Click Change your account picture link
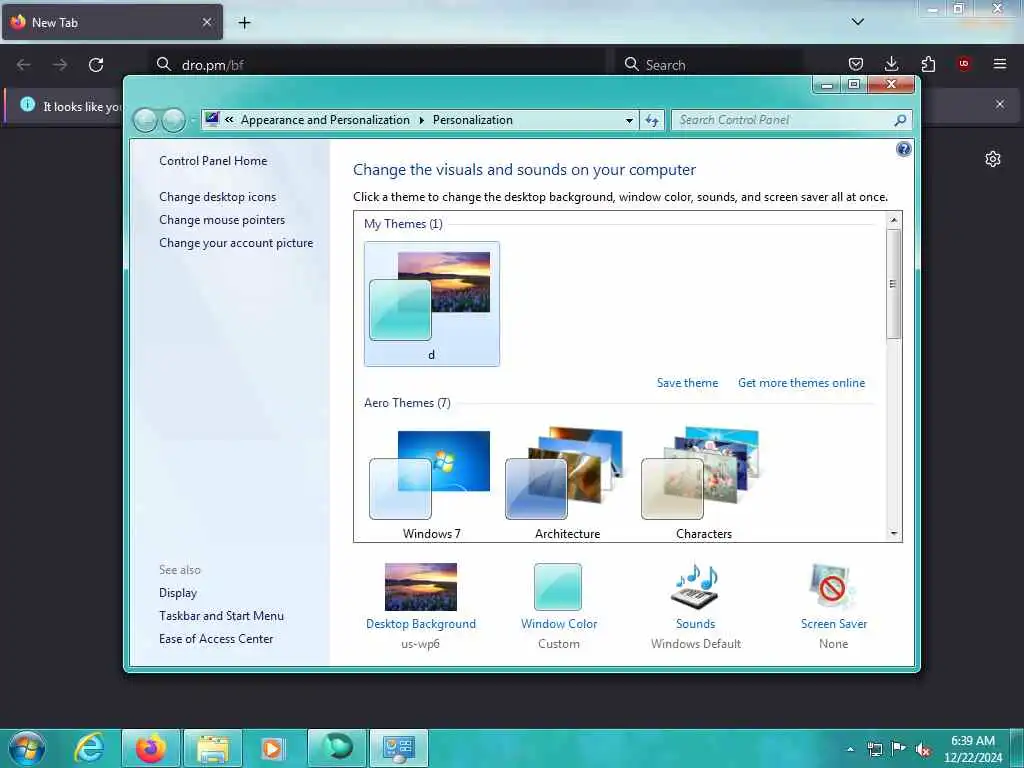1024x768 pixels. click(236, 243)
